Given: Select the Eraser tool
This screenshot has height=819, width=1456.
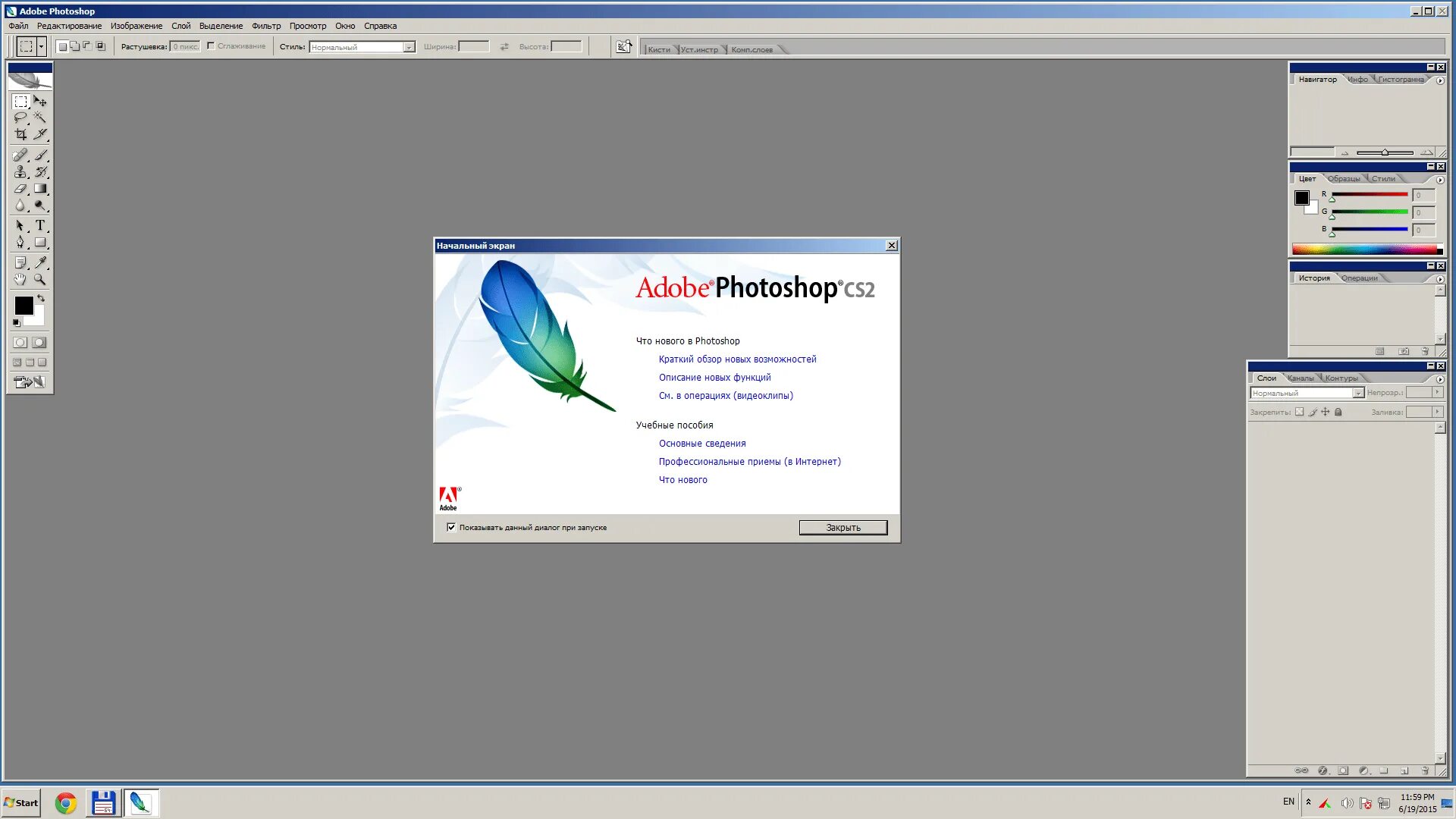Looking at the screenshot, I should (x=20, y=189).
